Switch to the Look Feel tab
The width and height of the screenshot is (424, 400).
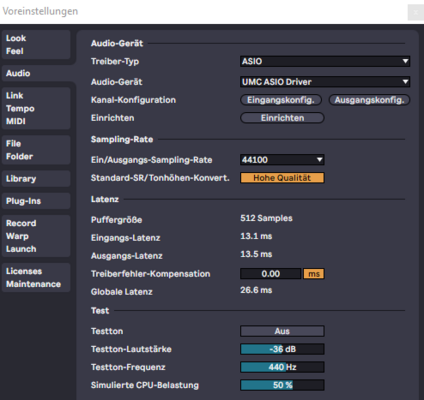point(36,45)
